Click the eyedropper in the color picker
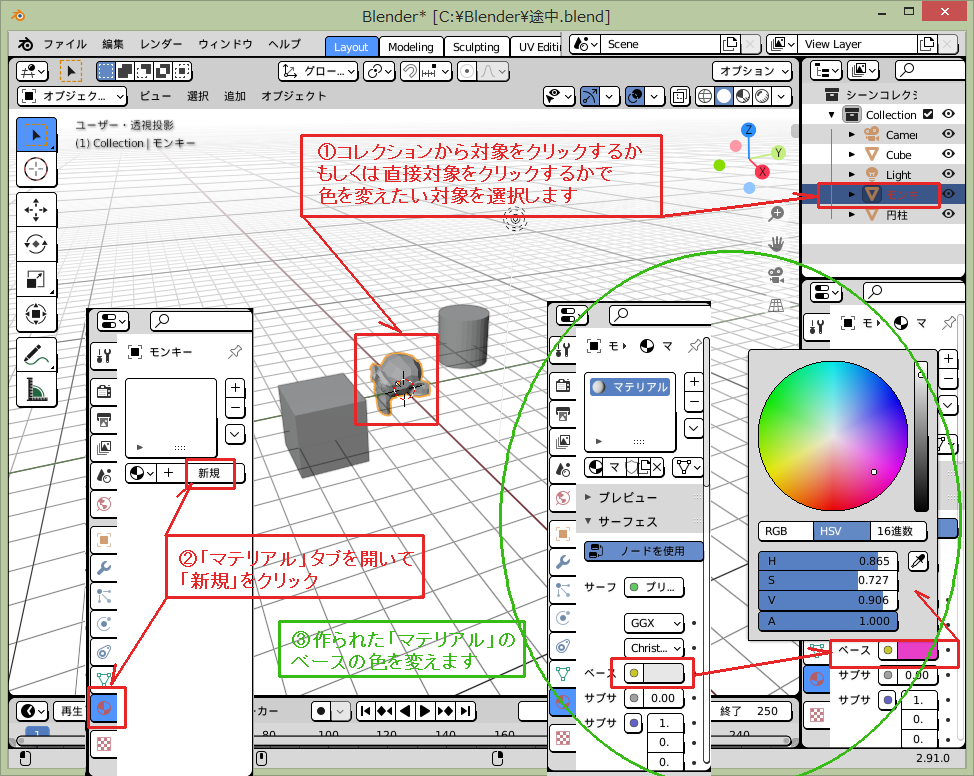The height and width of the screenshot is (776, 974). point(917,561)
